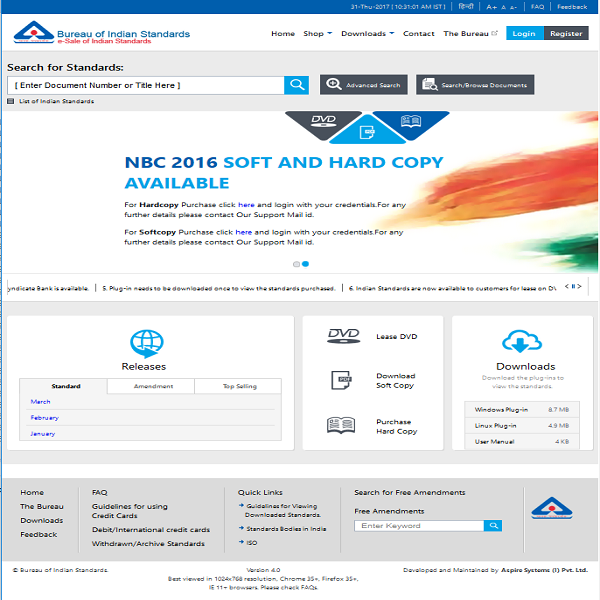Open footer Withdrawn/Archive Standards link
Screen dimensions: 600x600
[x=148, y=543]
